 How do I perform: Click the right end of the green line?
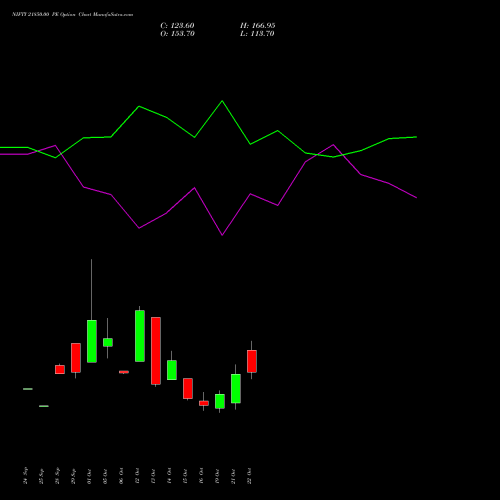click(416, 137)
